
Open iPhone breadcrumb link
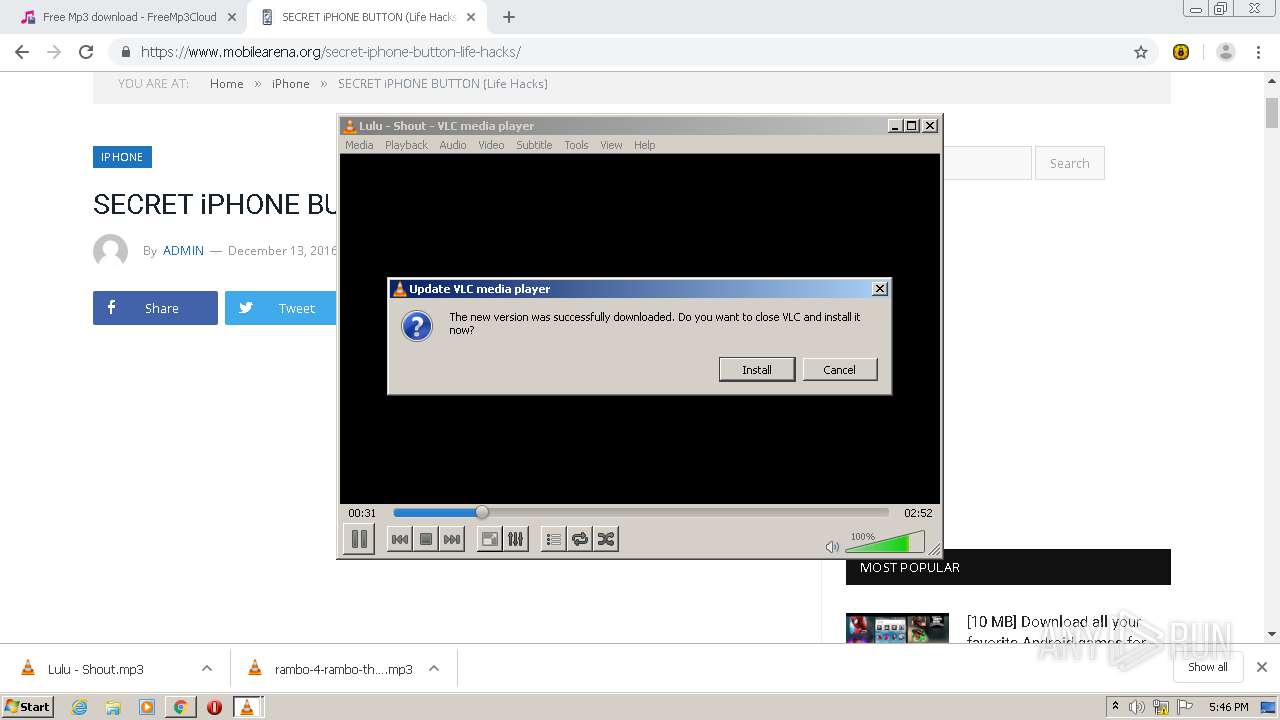pyautogui.click(x=291, y=84)
